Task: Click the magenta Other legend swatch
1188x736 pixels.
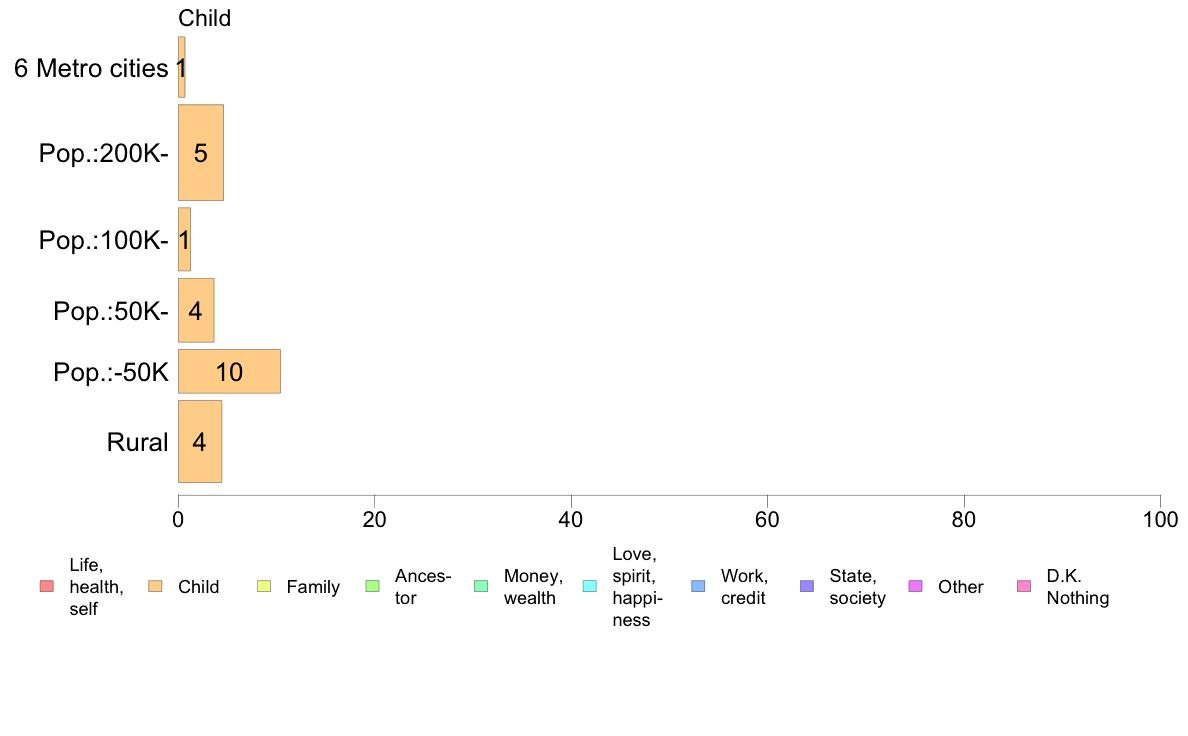Action: [915, 586]
